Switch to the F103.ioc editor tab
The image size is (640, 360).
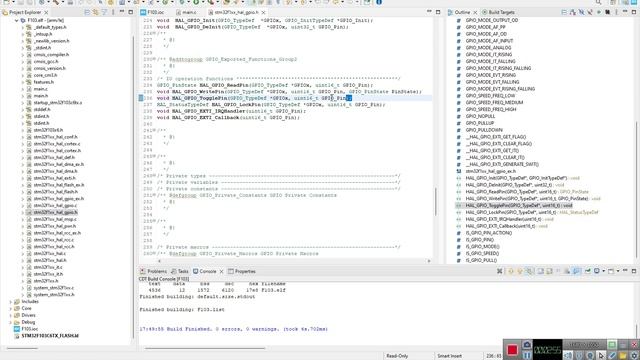pos(152,12)
